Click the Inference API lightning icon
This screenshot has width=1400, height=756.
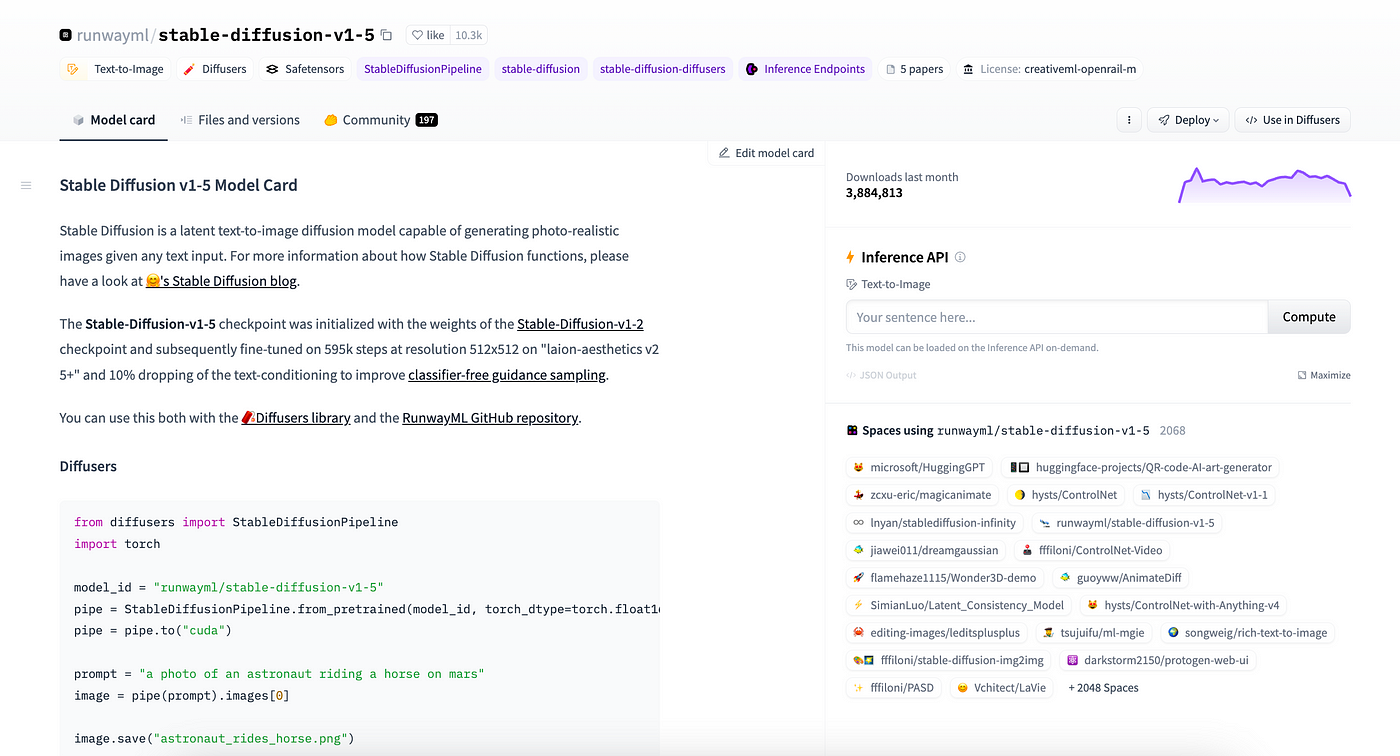point(851,257)
